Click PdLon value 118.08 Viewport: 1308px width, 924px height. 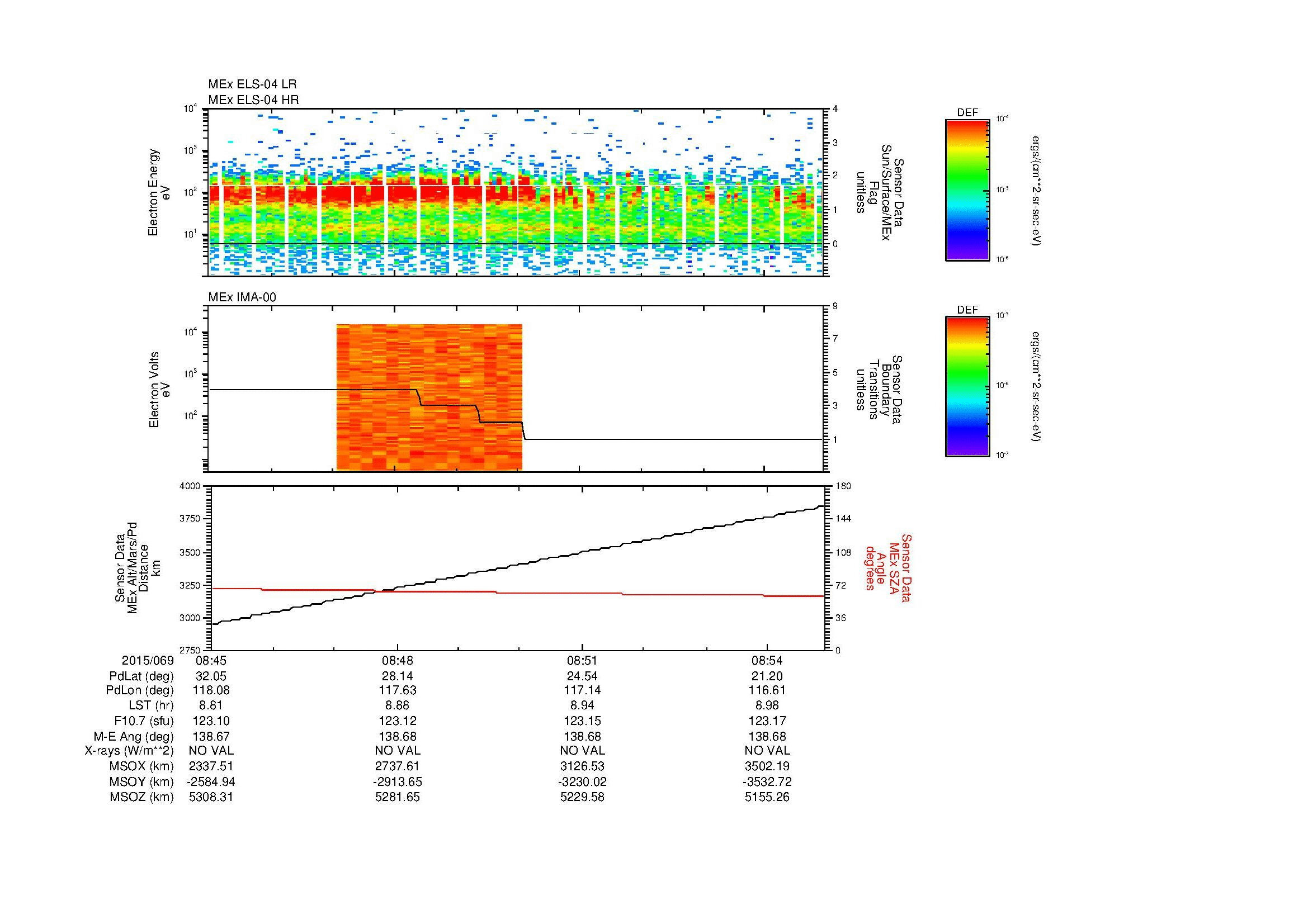coord(211,691)
